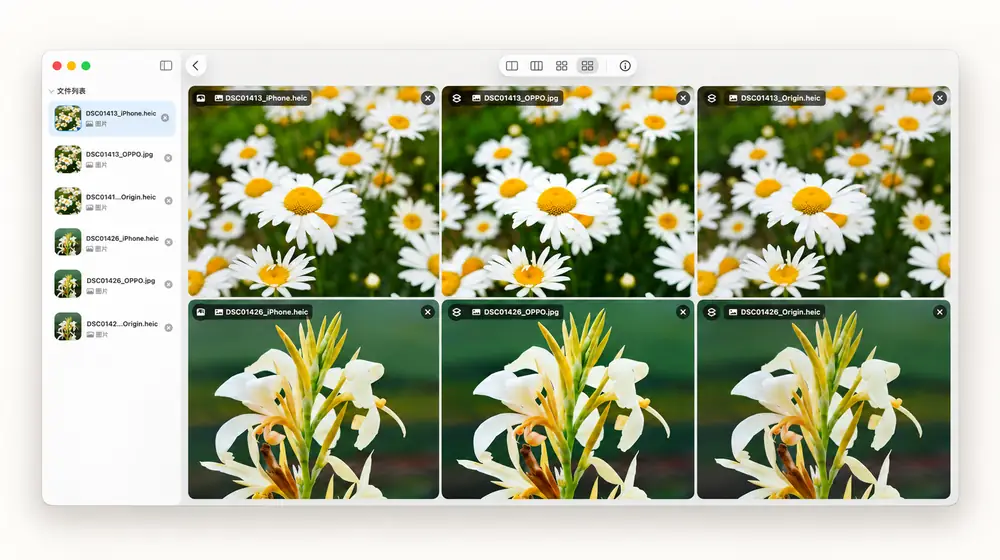1000x560 pixels.
Task: Close the DSC01413_iPhone.heic image pane
Action: click(x=428, y=98)
